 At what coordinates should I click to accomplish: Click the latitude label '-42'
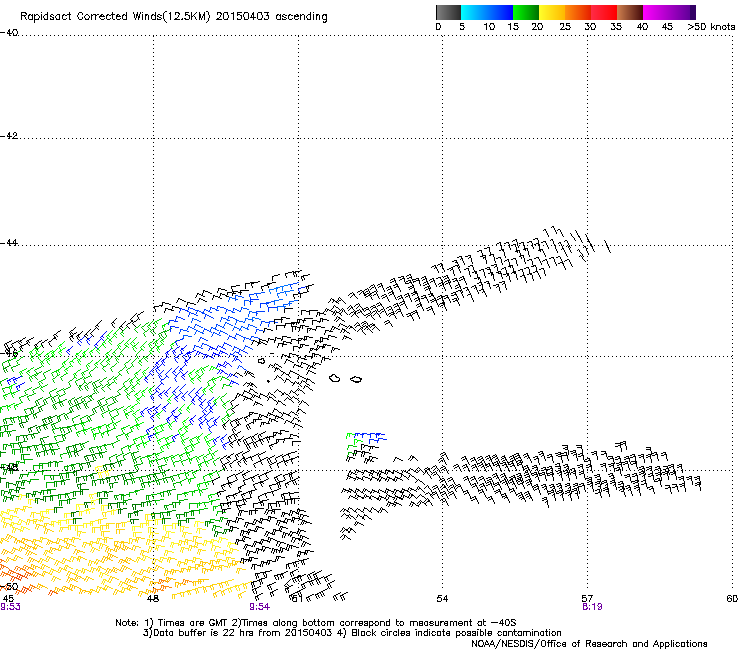point(9,136)
